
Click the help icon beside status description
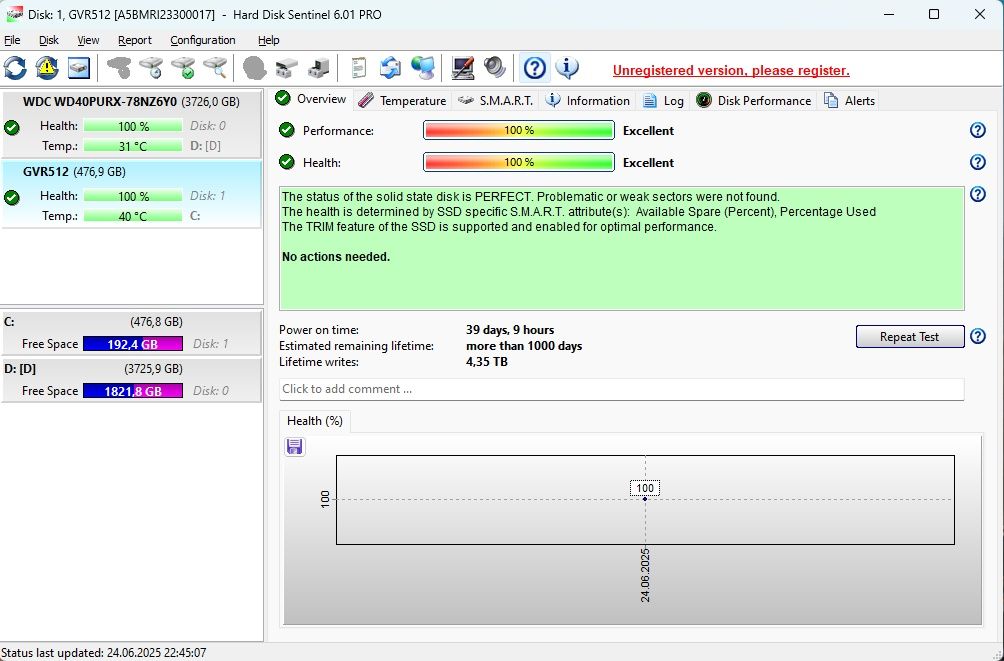(x=978, y=194)
